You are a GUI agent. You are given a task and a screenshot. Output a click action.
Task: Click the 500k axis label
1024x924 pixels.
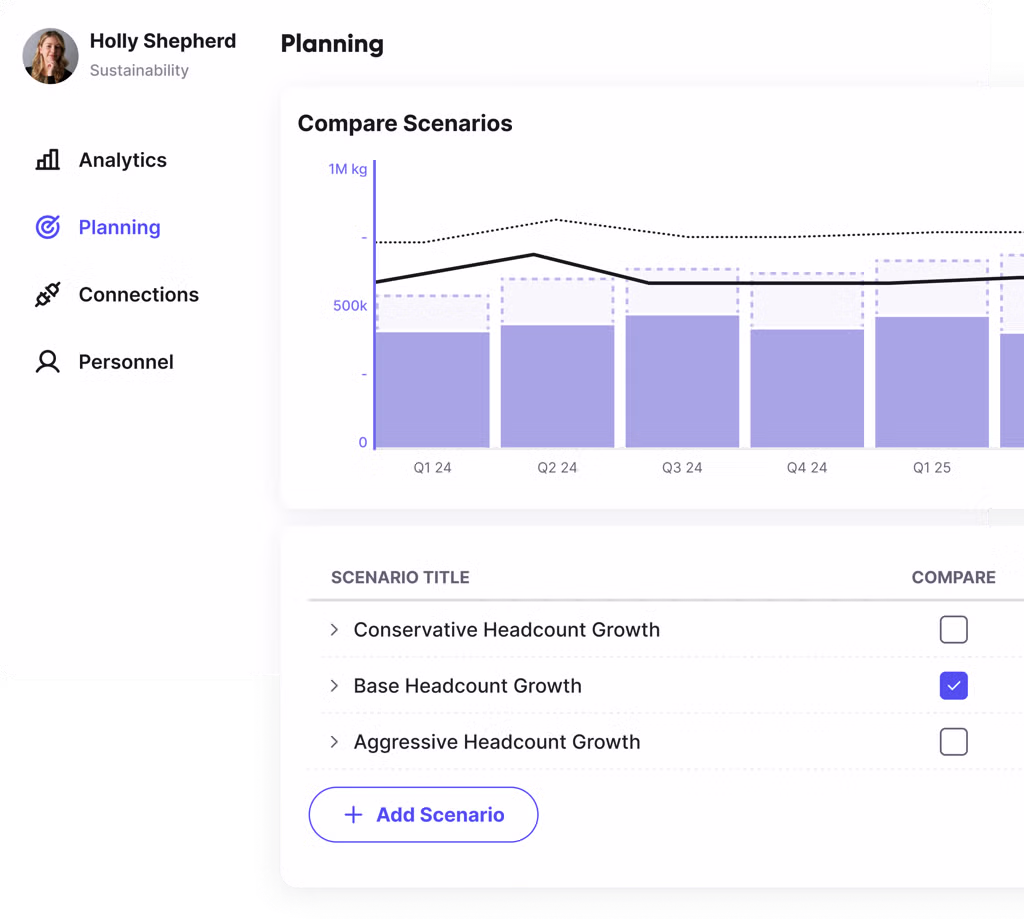(350, 306)
